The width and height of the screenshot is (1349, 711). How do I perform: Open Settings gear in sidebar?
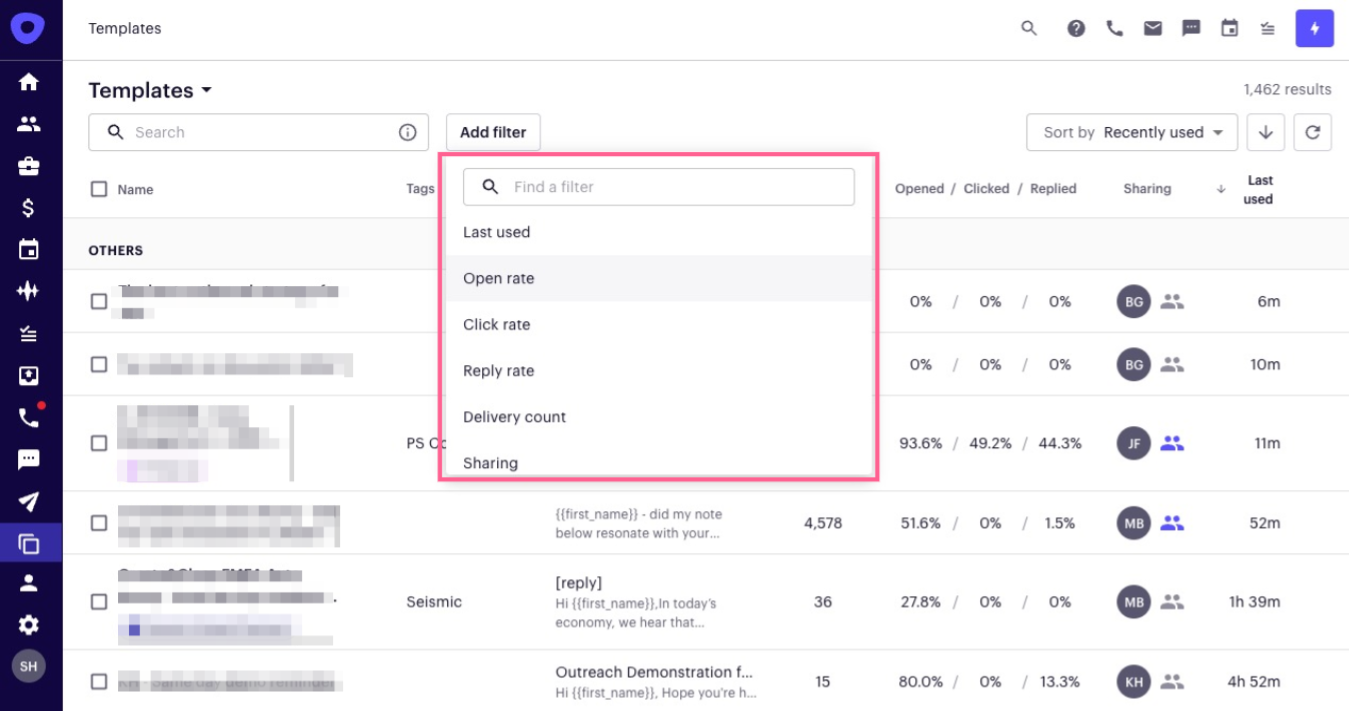coord(29,625)
